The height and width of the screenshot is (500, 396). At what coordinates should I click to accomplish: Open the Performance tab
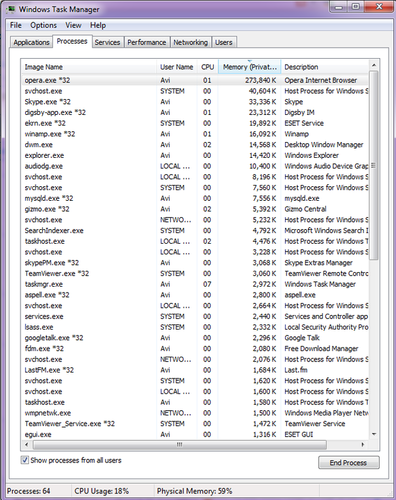pyautogui.click(x=147, y=42)
